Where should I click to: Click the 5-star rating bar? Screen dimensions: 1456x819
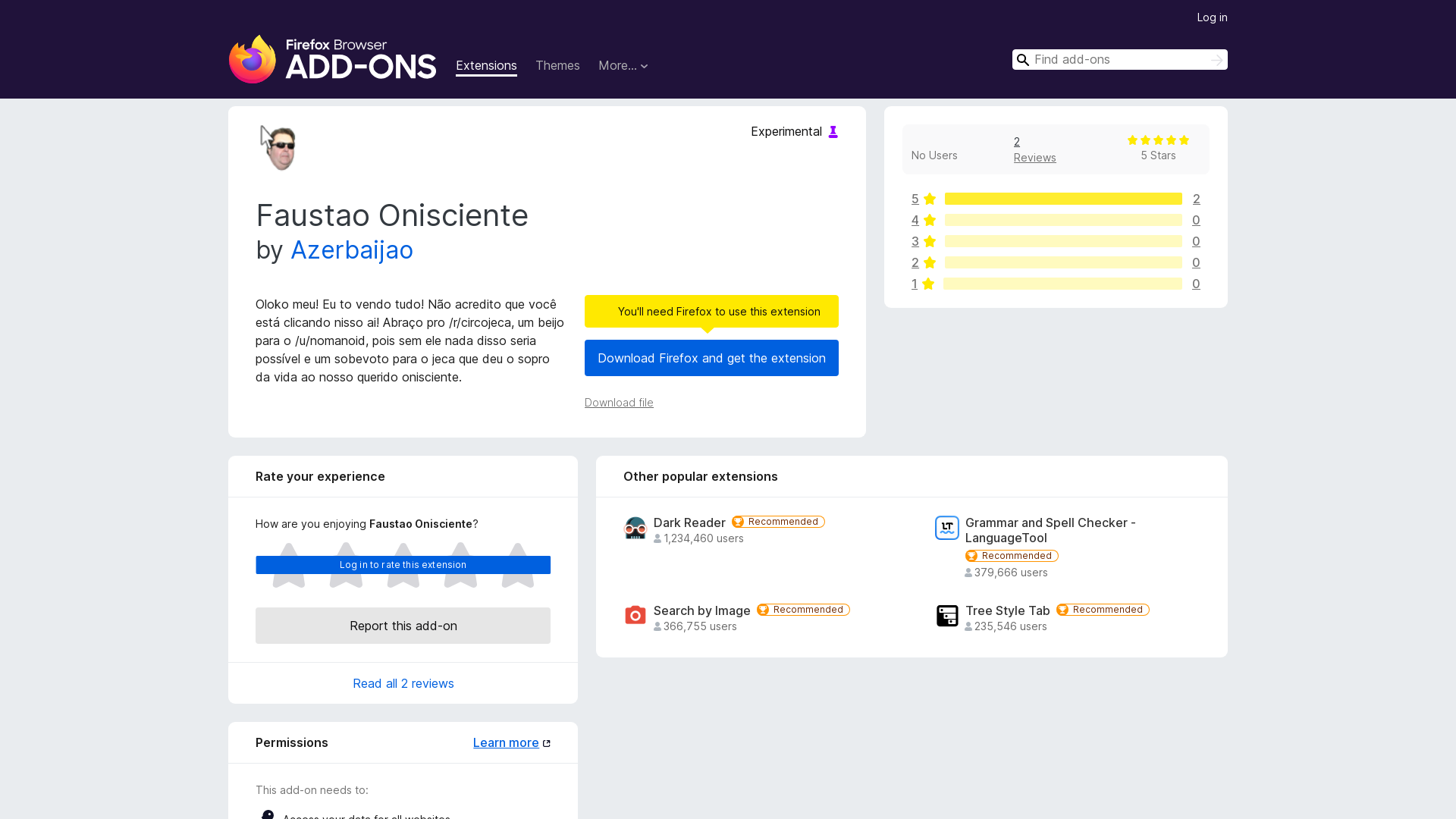point(1063,199)
